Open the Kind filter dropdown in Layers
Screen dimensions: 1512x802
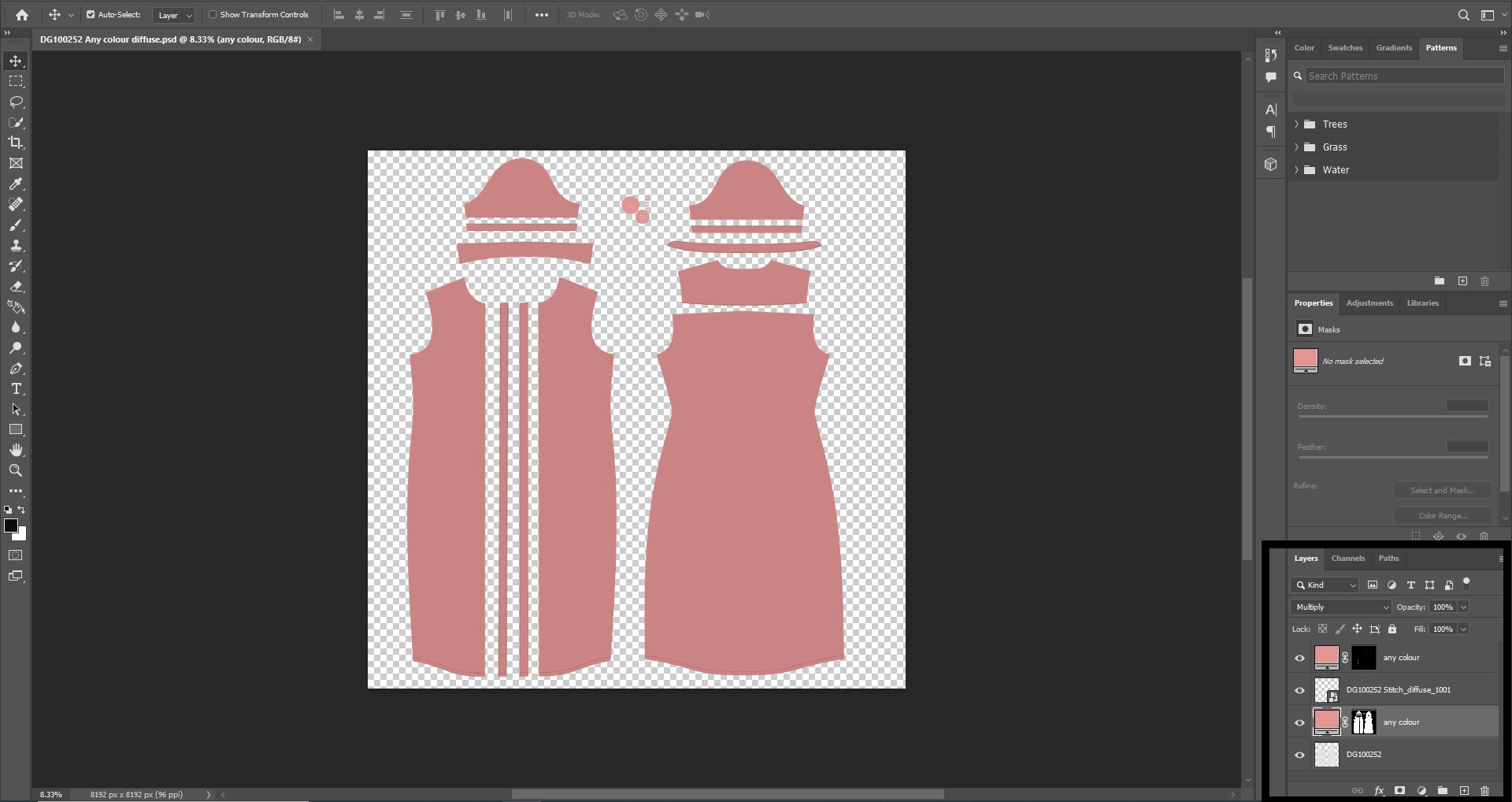[x=1325, y=585]
